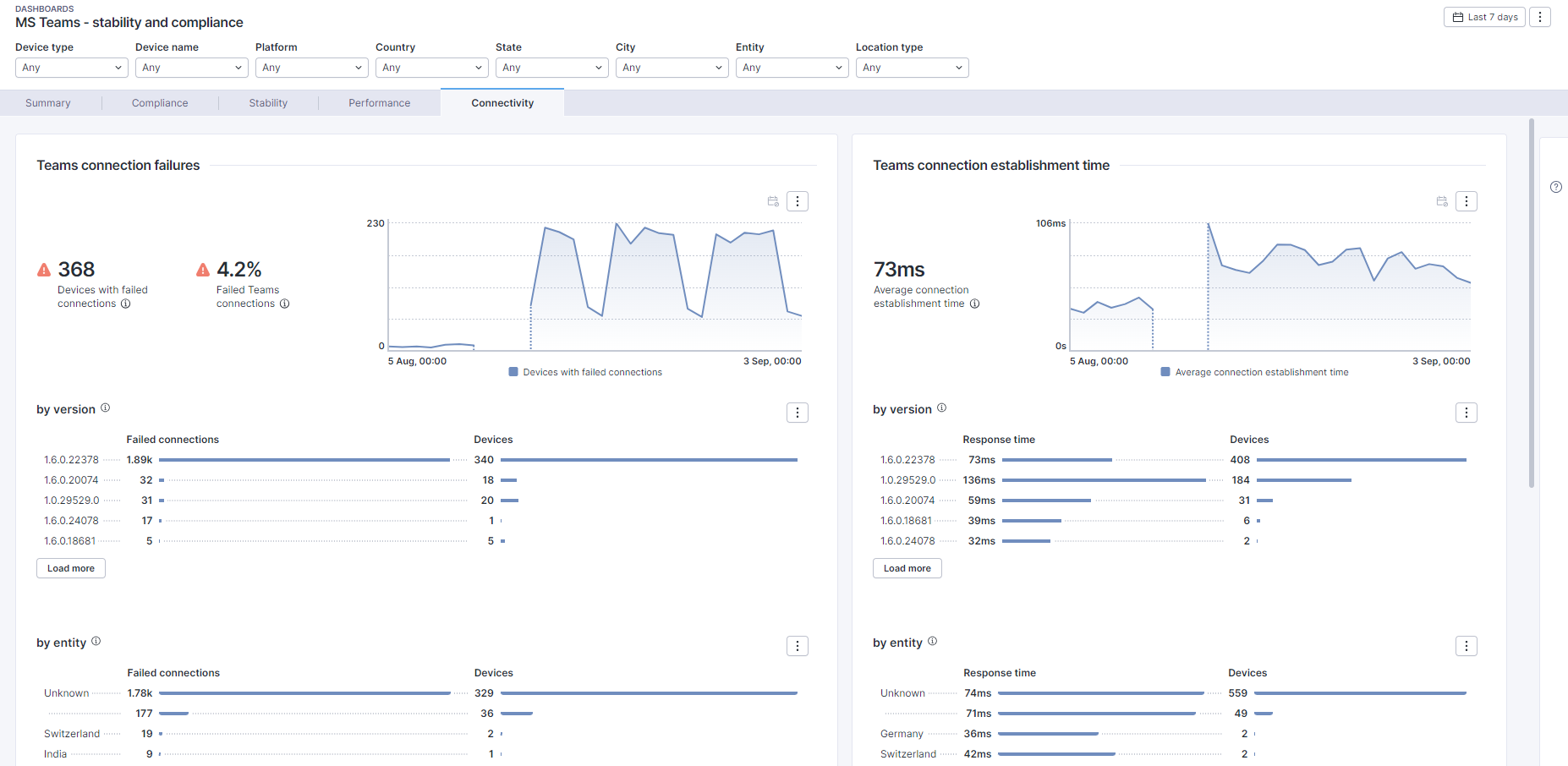Click info icon beside establishment time by version
The height and width of the screenshot is (766, 1568).
[x=942, y=408]
